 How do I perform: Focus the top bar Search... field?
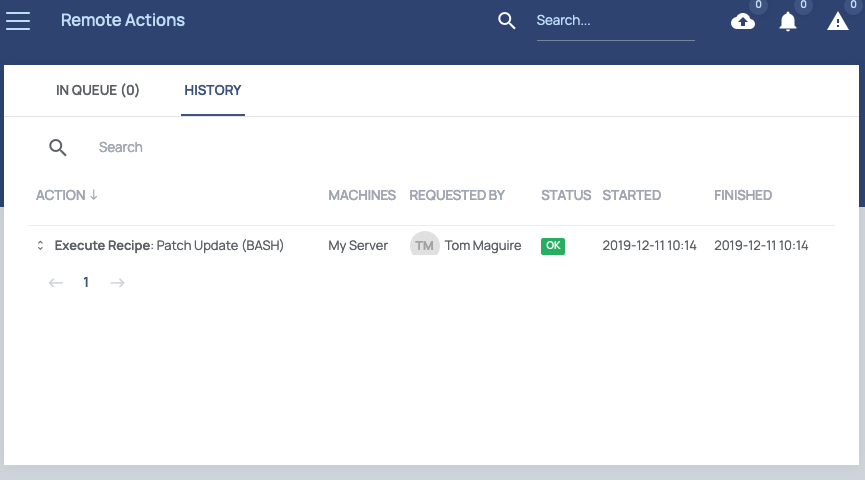[x=615, y=21]
